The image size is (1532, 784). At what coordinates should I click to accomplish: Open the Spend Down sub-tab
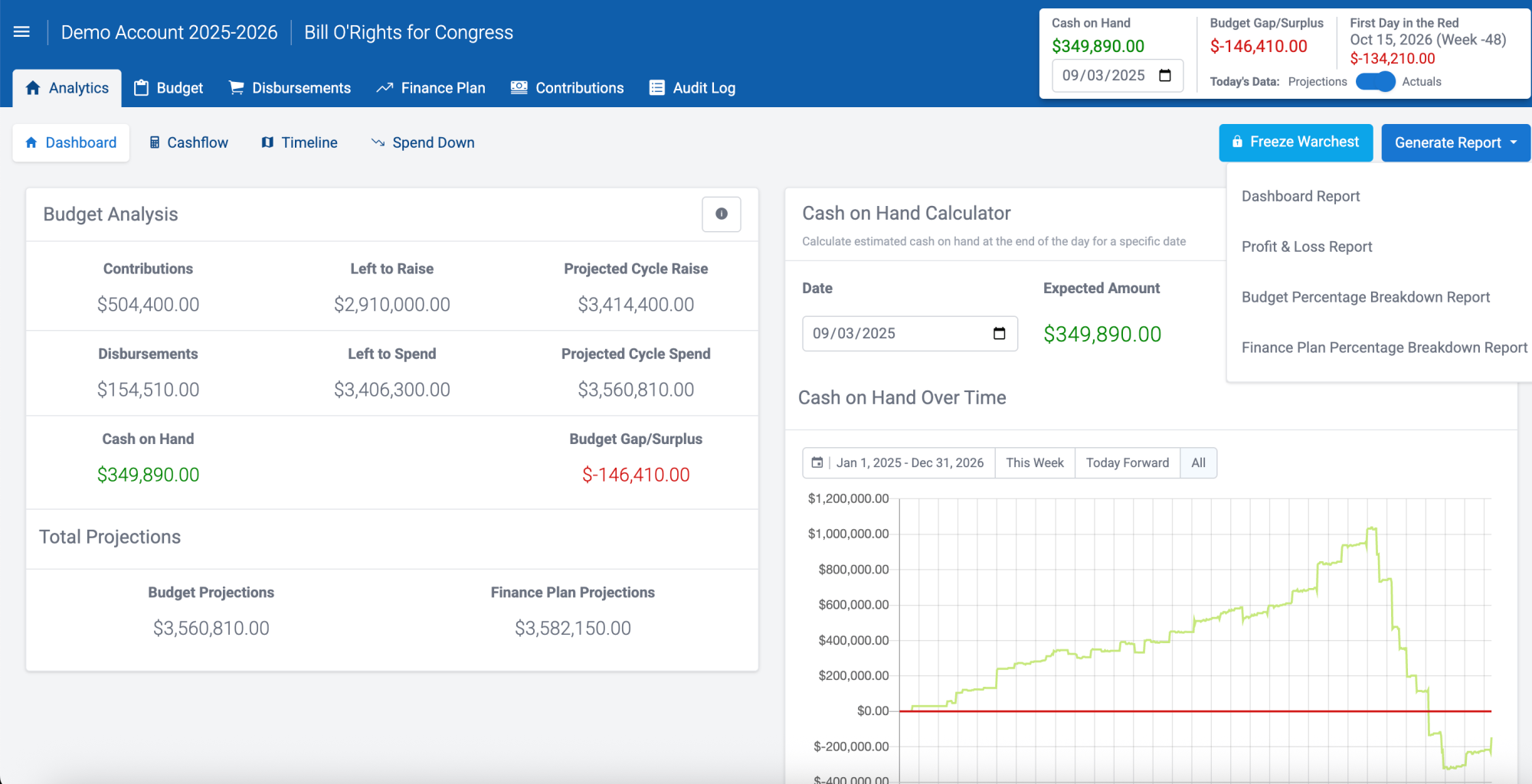423,142
